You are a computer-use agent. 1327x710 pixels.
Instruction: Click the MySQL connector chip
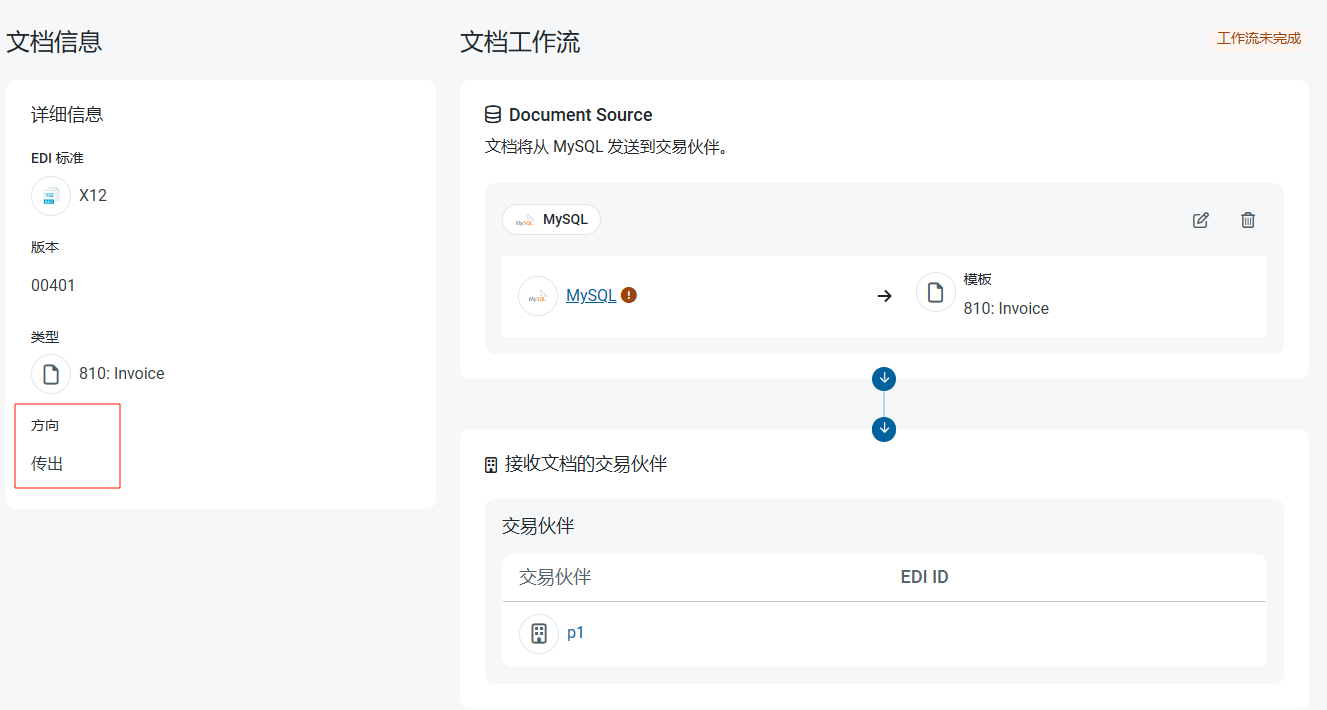coord(551,220)
